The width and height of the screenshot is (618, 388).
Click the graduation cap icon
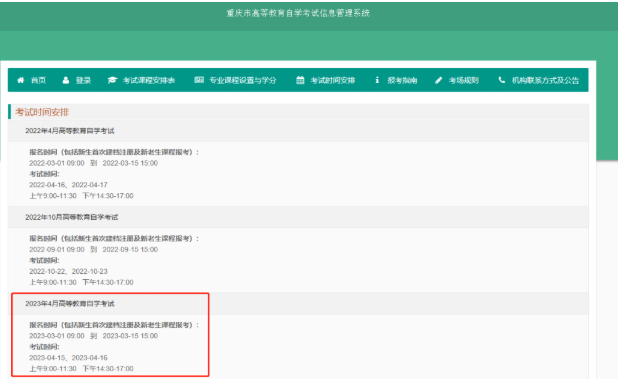pos(112,80)
